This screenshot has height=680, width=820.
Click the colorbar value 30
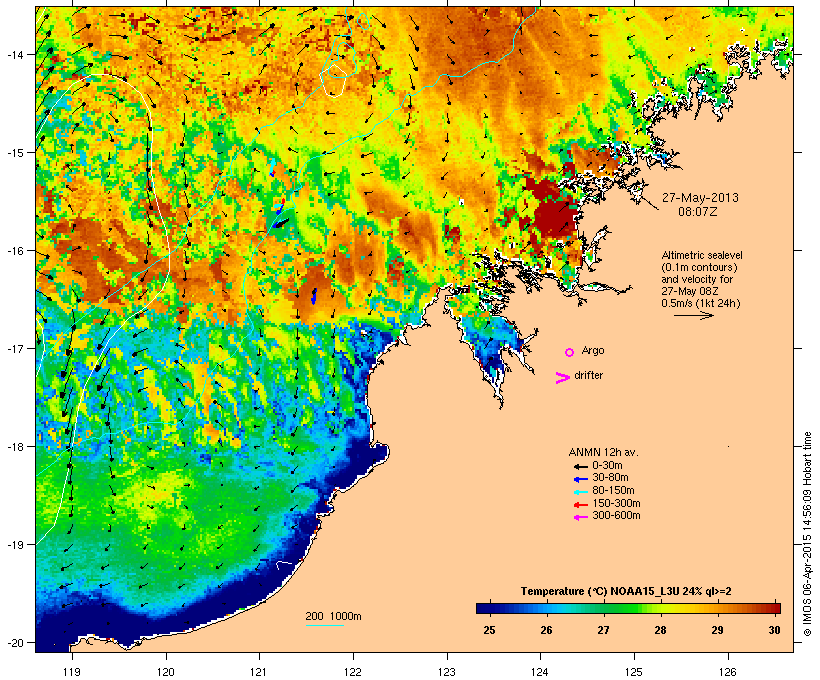[x=775, y=630]
